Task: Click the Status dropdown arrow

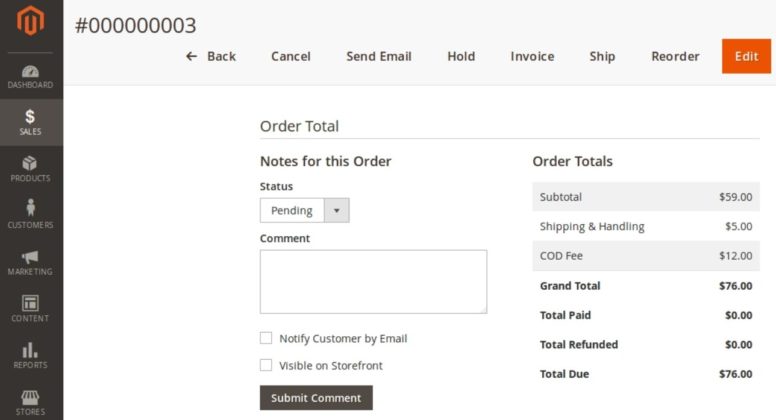Action: click(337, 210)
